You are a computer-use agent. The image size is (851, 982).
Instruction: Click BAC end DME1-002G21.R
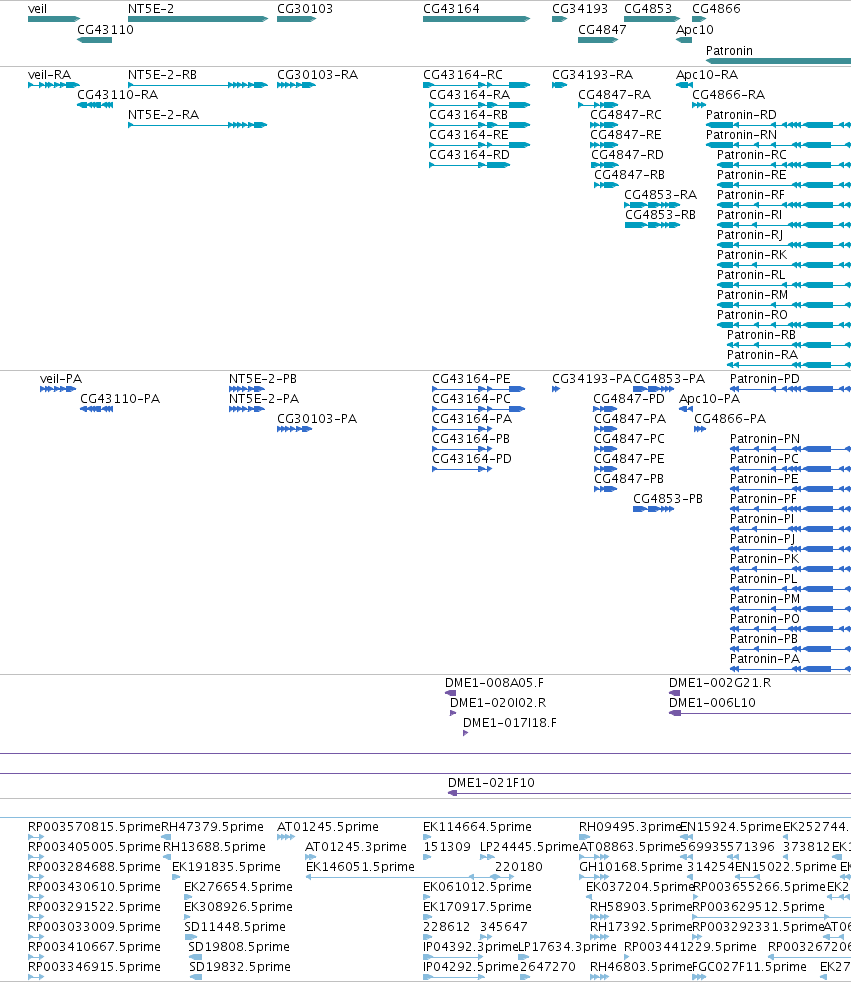pyautogui.click(x=719, y=683)
